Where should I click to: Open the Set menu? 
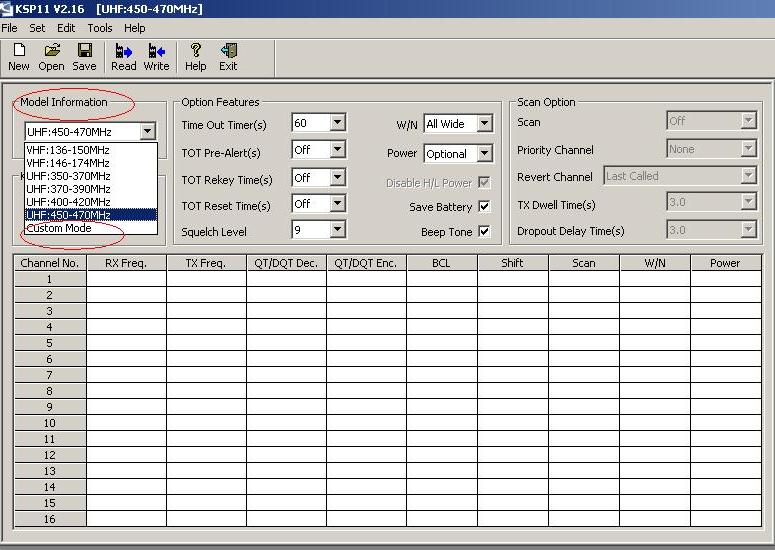tap(37, 28)
